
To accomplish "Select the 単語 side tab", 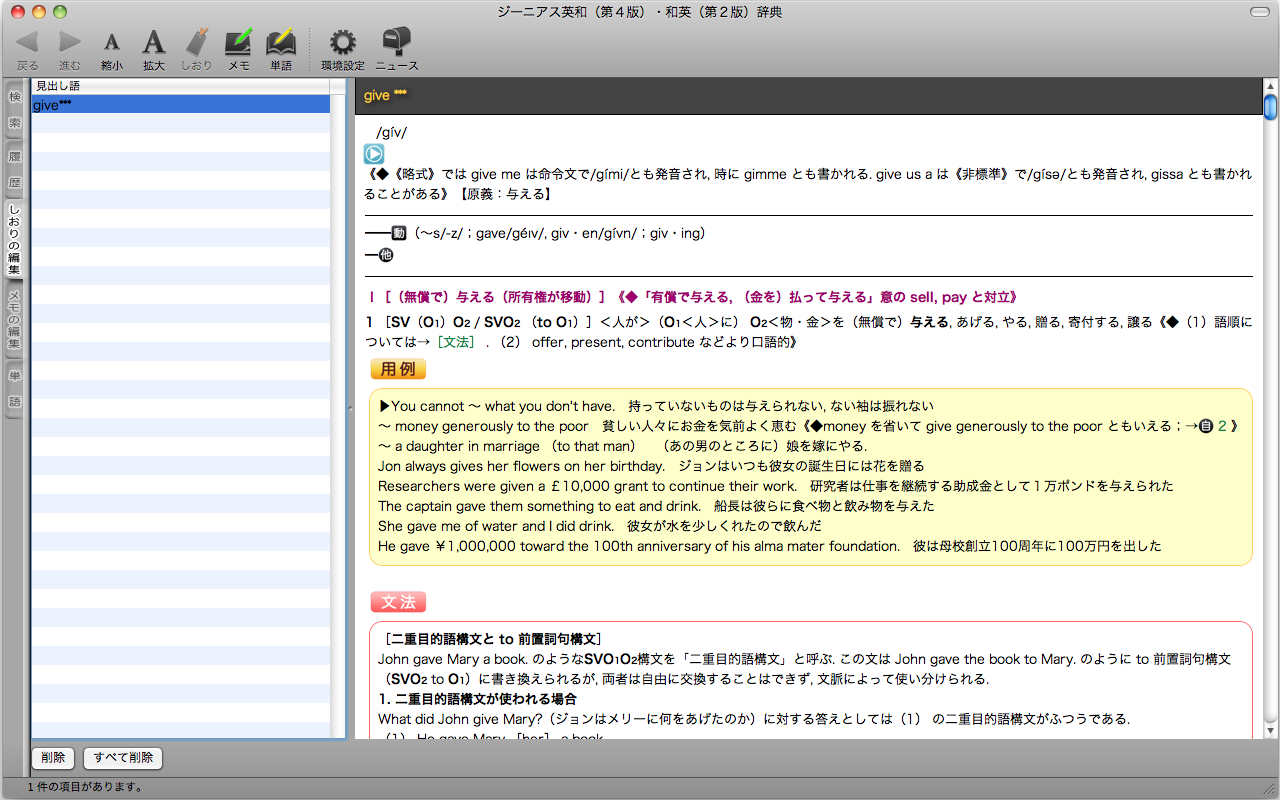I will pyautogui.click(x=14, y=388).
